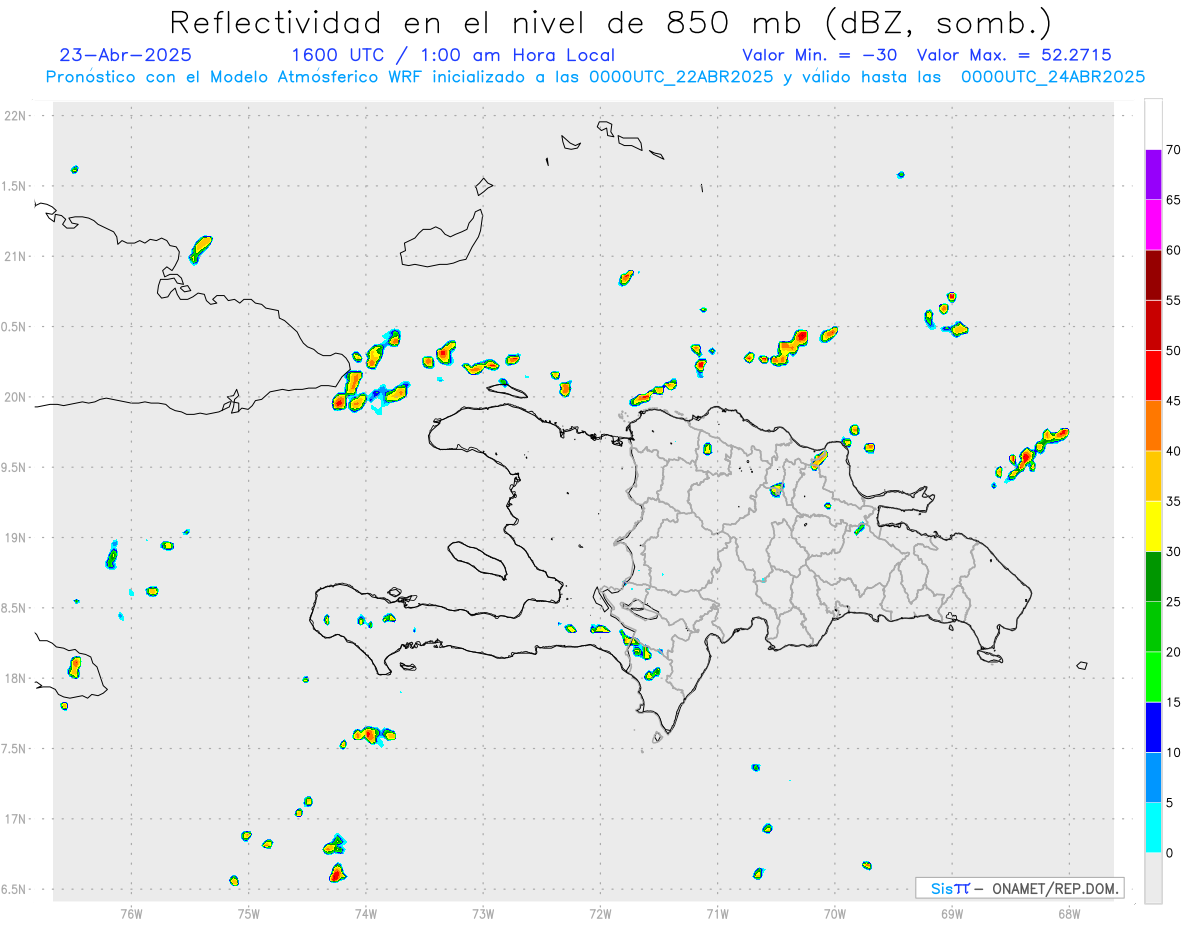Click the orange 40-45 dBZ colorbar segment

pos(1153,426)
